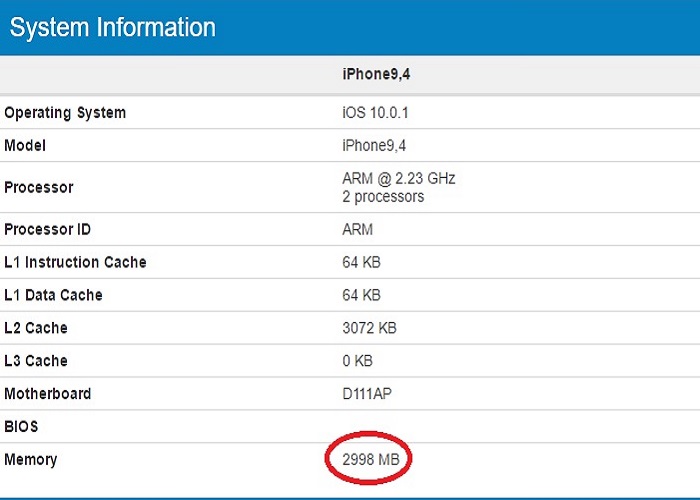Select the BIOS row label
Viewport: 700px width, 500px height.
coord(21,427)
